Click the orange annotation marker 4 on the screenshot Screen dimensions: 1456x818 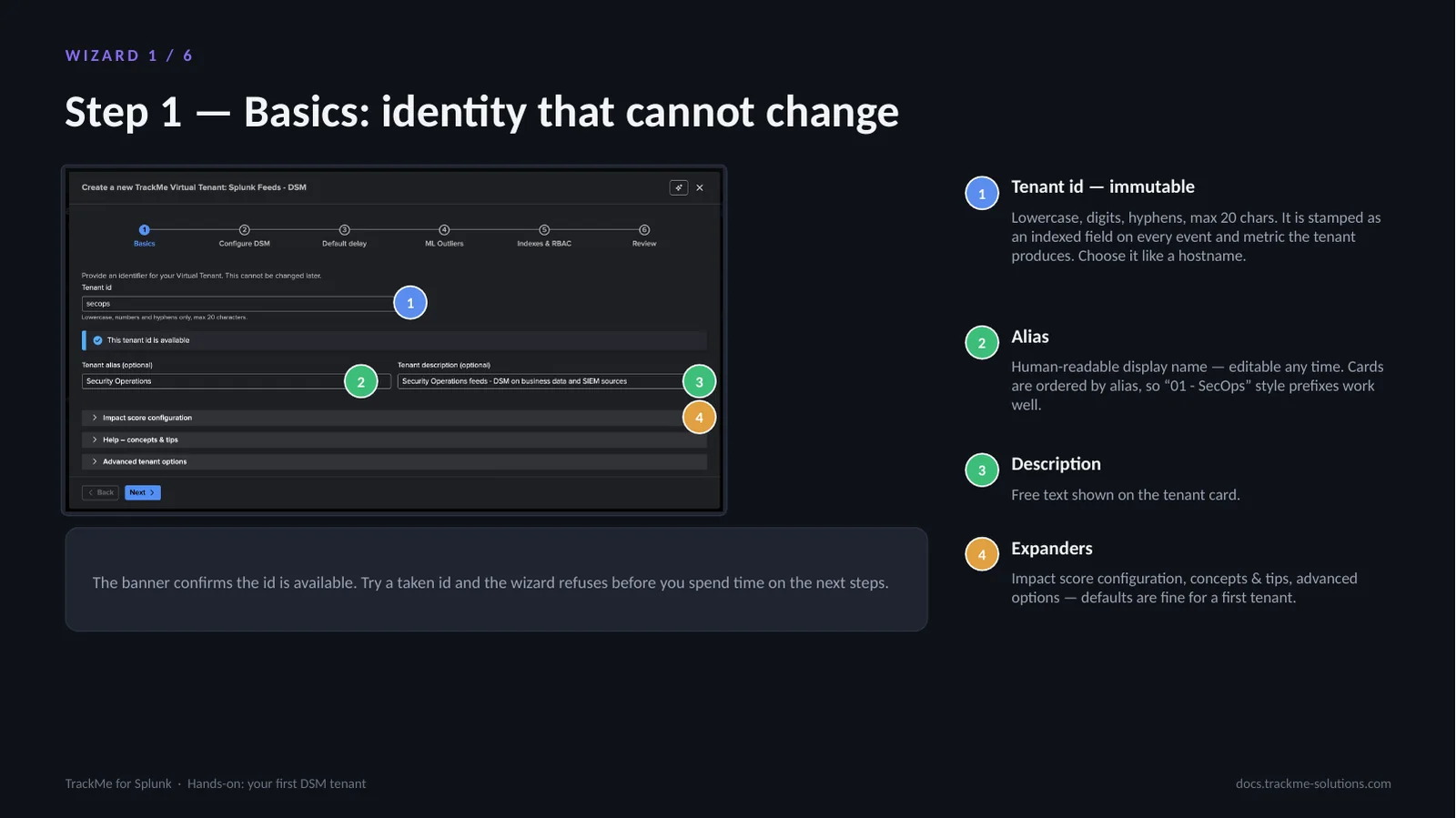point(699,418)
